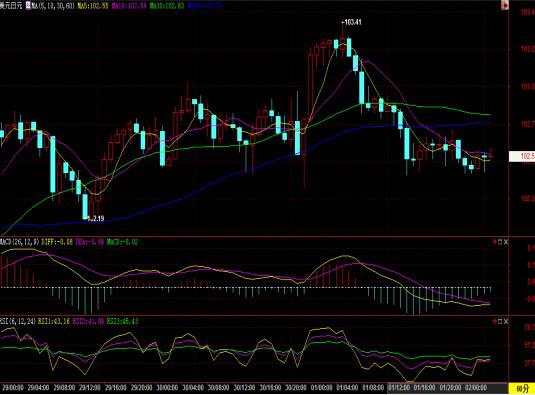Click the yellow 60分 period button
Viewport: 535px width, 395px height.
click(522, 389)
